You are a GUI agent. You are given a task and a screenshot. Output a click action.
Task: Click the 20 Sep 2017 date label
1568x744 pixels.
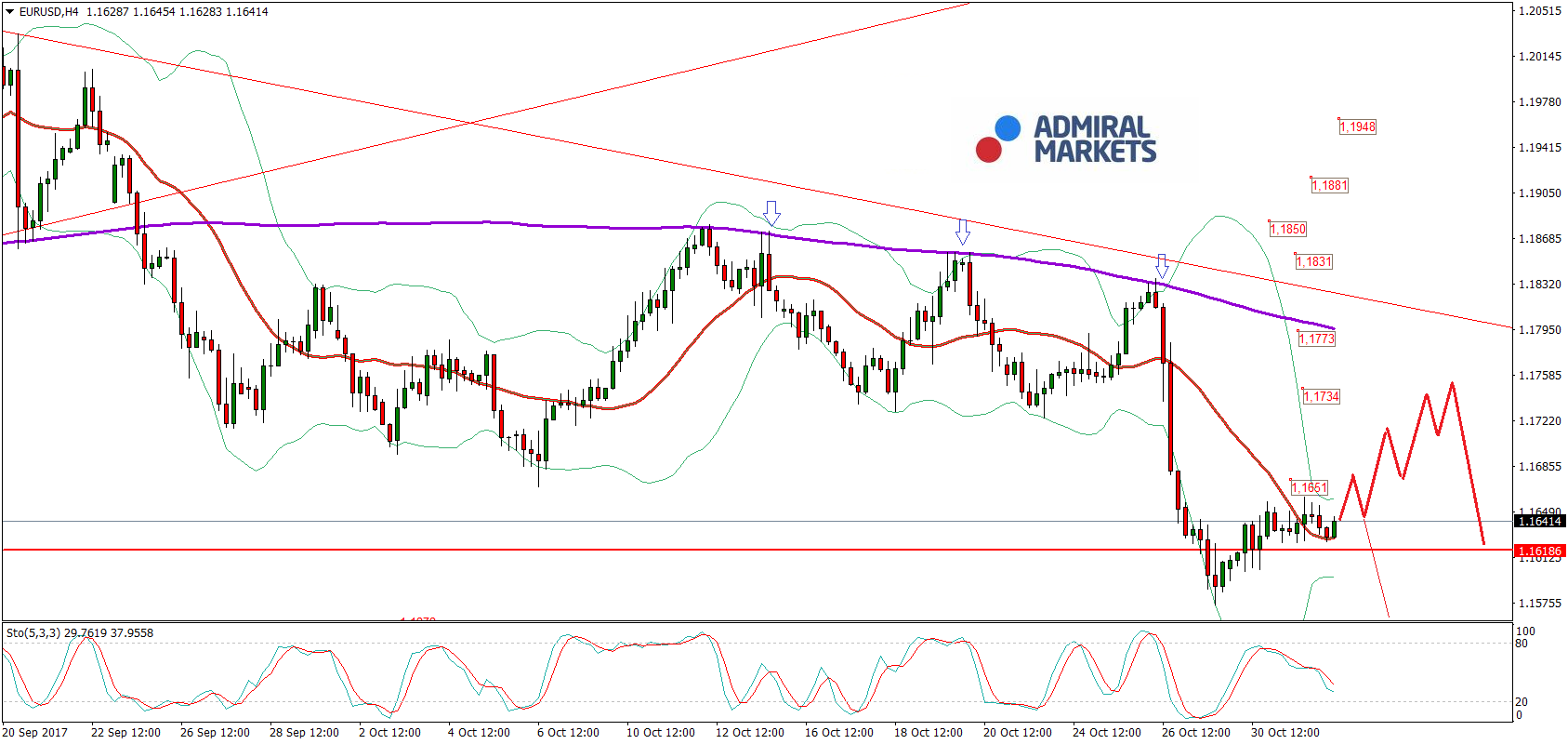[35, 733]
